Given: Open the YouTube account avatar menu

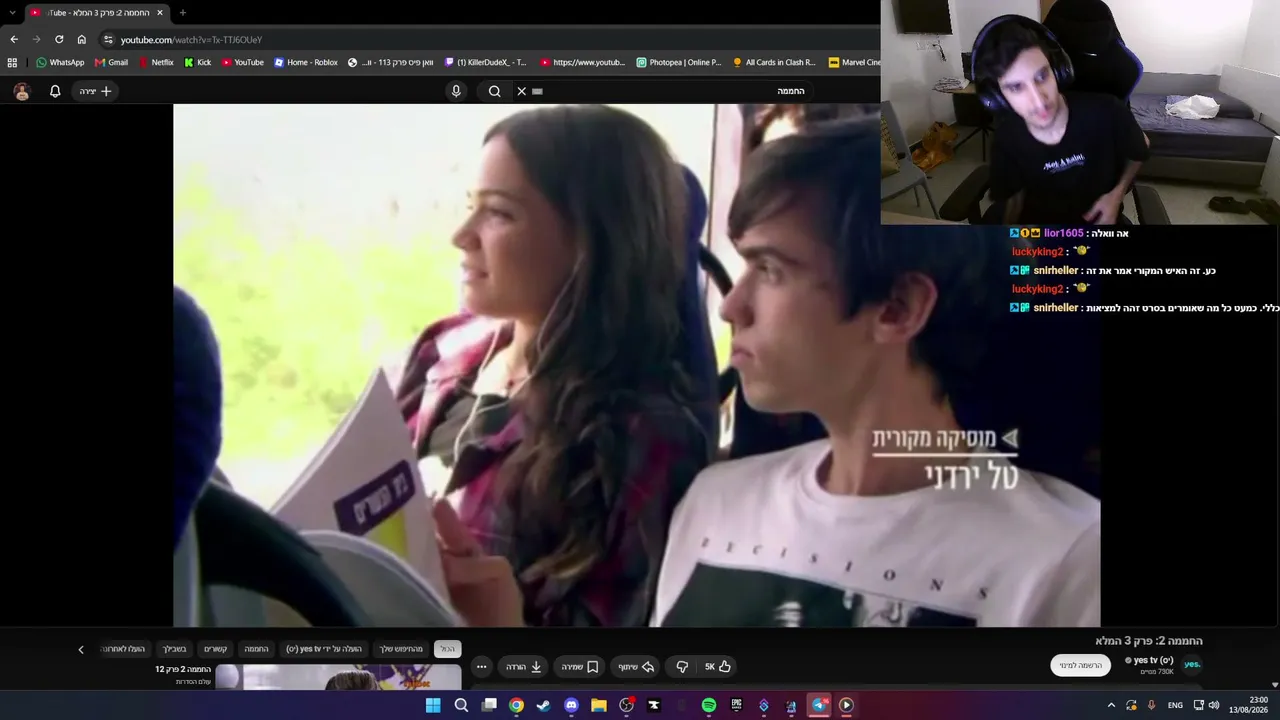Looking at the screenshot, I should (x=22, y=91).
